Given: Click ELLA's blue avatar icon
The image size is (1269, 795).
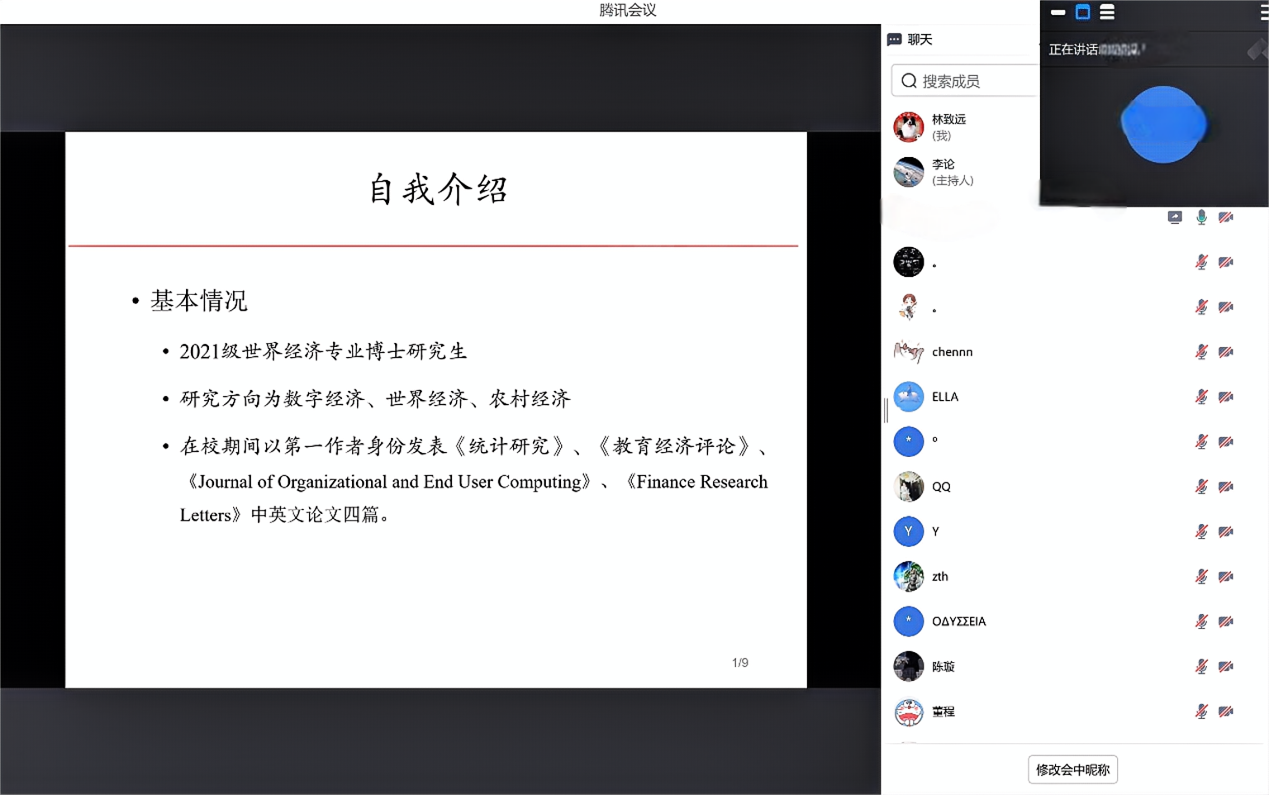Looking at the screenshot, I should pos(908,397).
